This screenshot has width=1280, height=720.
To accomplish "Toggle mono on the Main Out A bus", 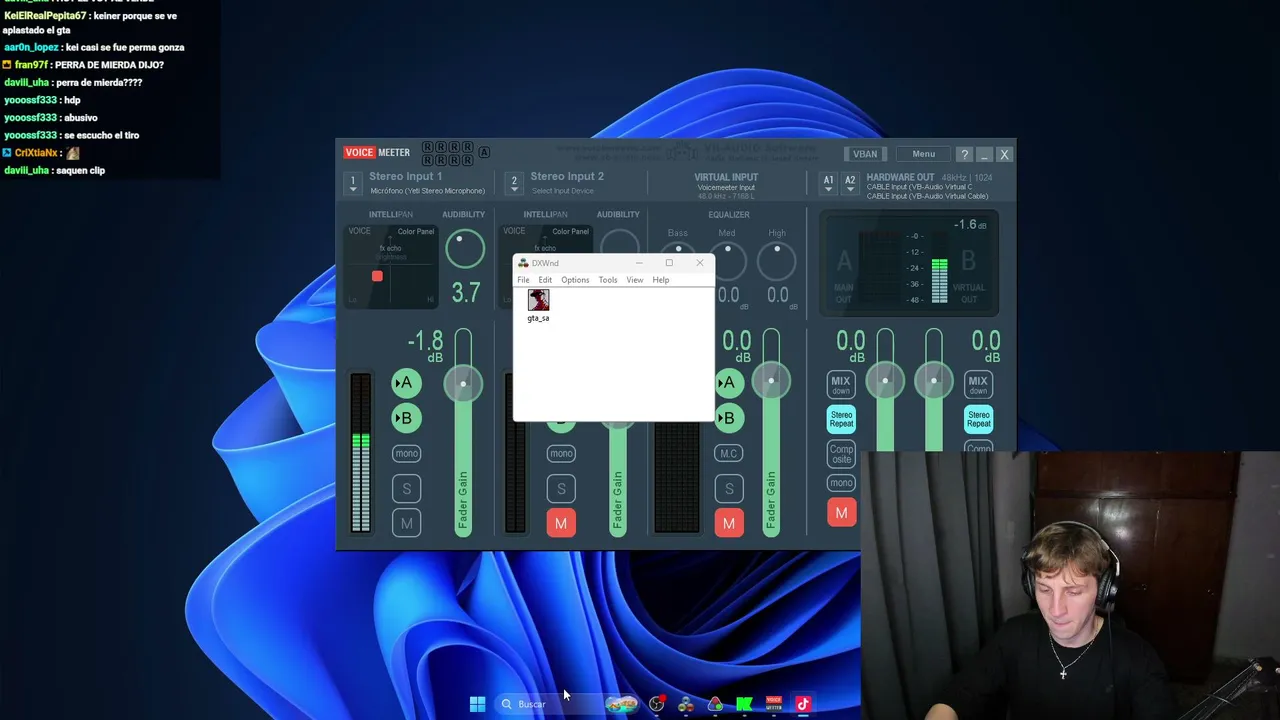I will [841, 483].
